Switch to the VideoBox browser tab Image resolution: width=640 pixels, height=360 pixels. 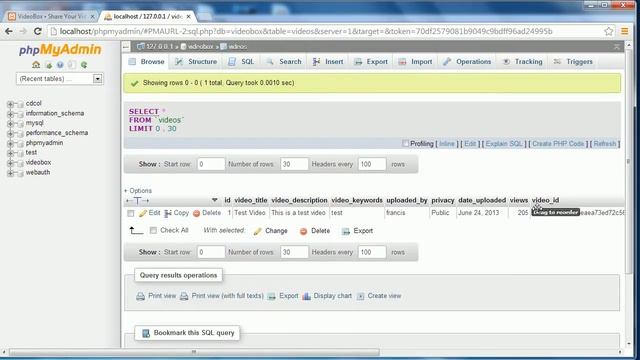coord(51,16)
